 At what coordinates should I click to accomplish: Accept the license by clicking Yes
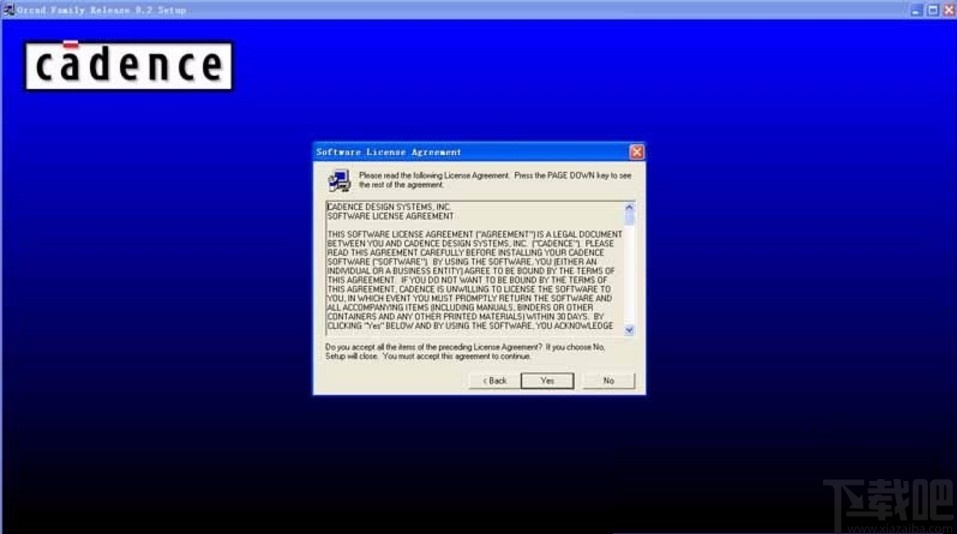pyautogui.click(x=547, y=381)
